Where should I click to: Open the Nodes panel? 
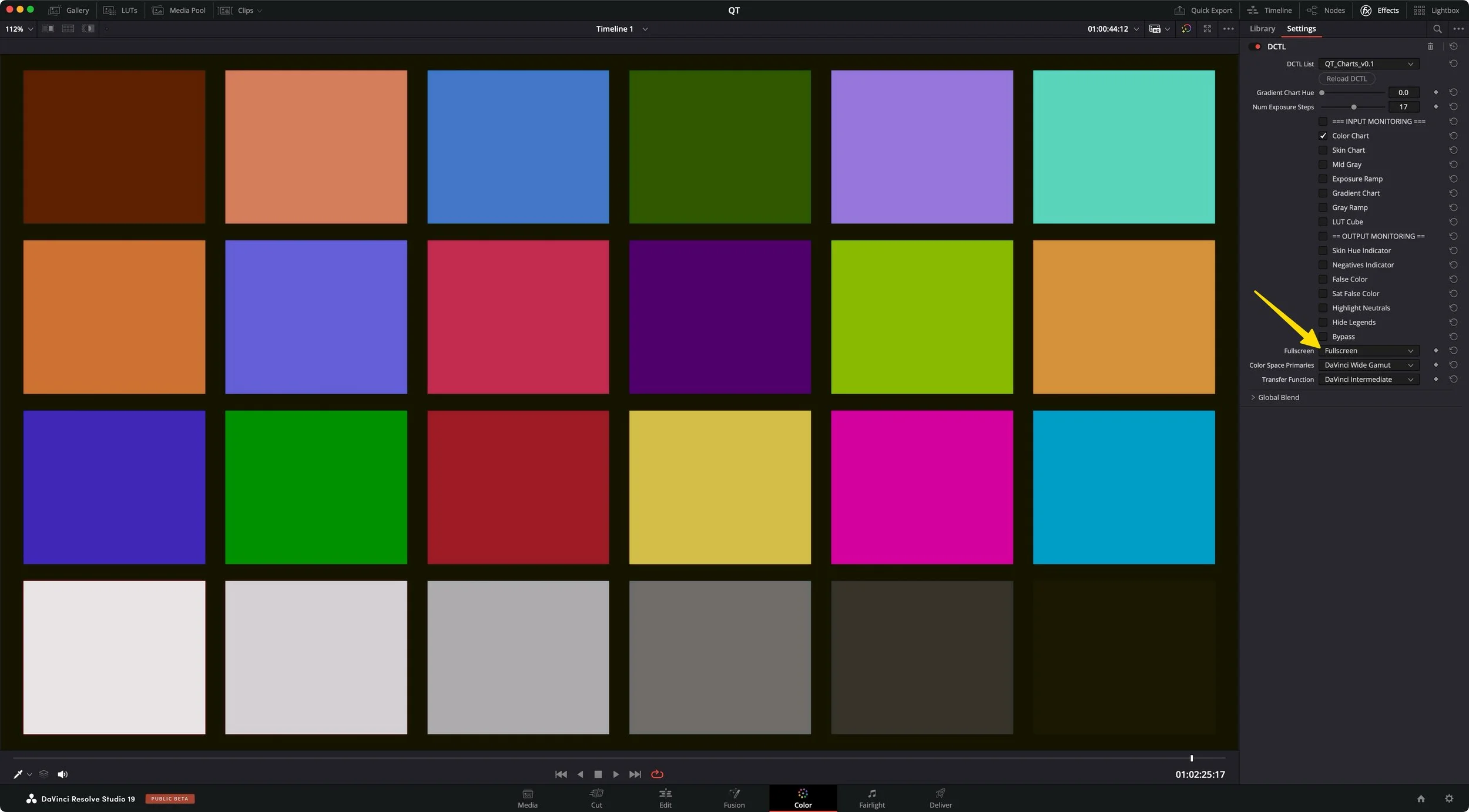1326,11
